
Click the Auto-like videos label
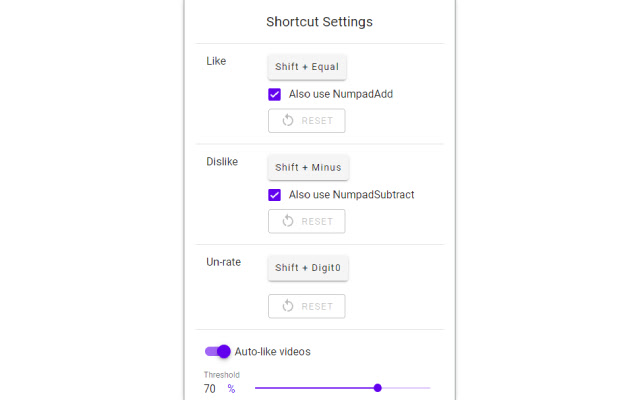click(x=273, y=351)
